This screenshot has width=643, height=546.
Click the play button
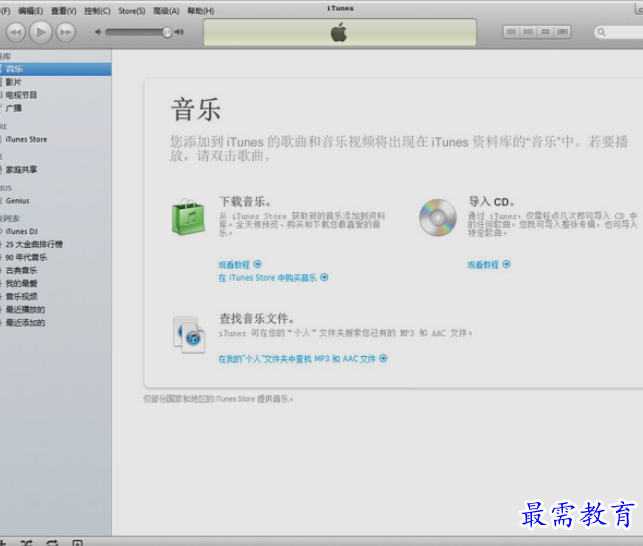41,32
